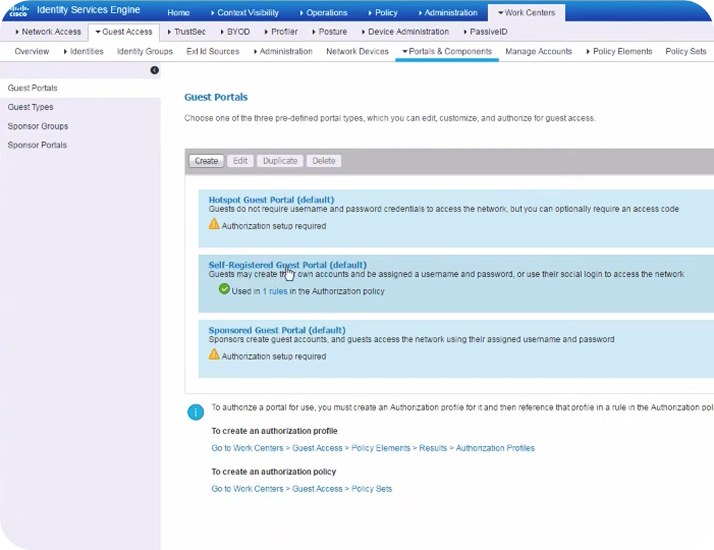The image size is (714, 550).
Task: Expand Device Administration submenu
Action: click(x=405, y=32)
